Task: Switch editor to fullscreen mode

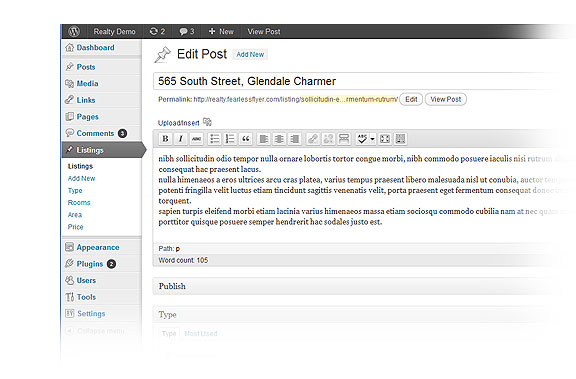Action: (x=385, y=139)
